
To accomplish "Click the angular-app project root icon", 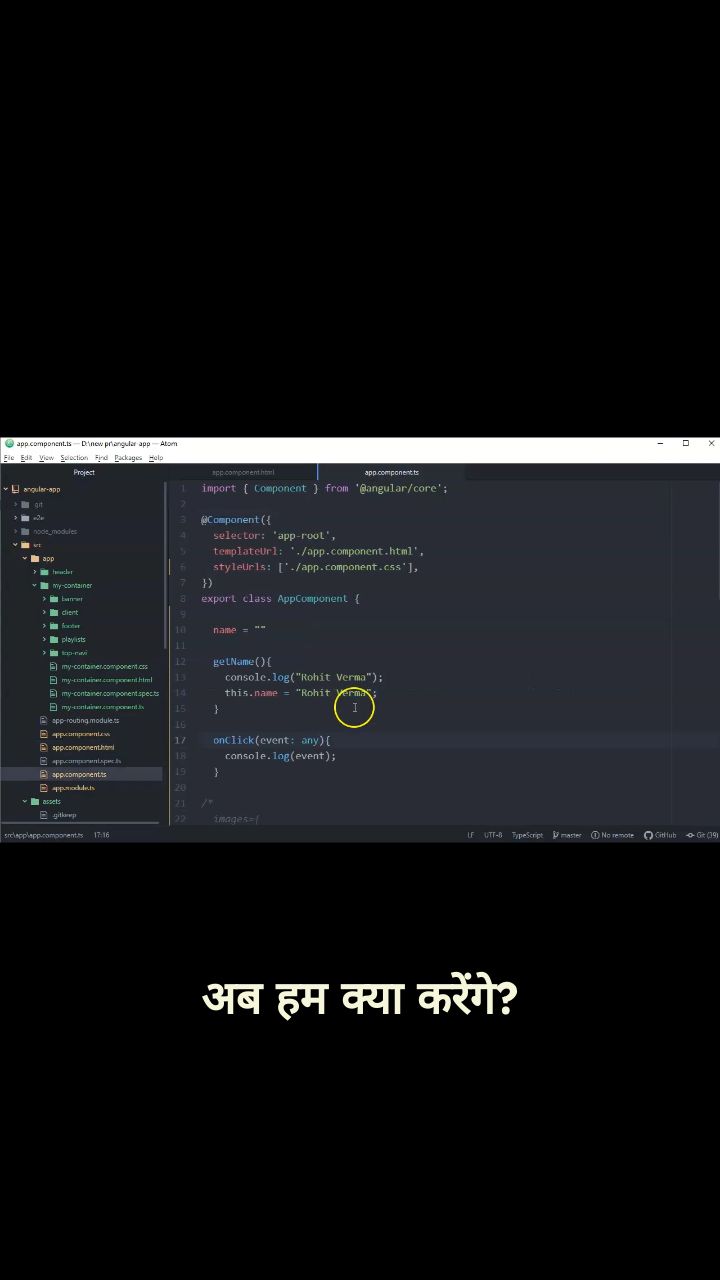I will point(16,490).
